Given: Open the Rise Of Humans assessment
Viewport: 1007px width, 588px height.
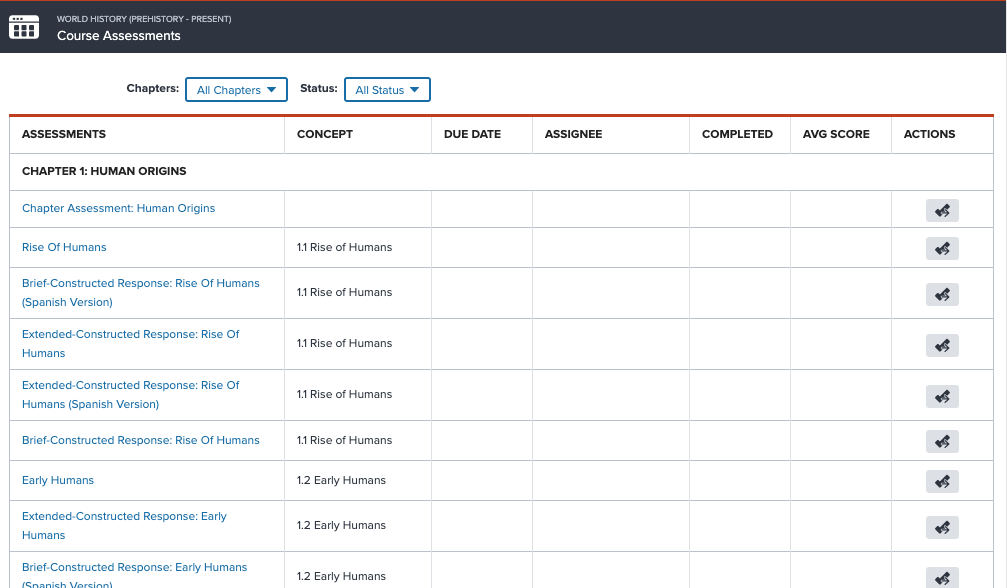Looking at the screenshot, I should pos(64,247).
